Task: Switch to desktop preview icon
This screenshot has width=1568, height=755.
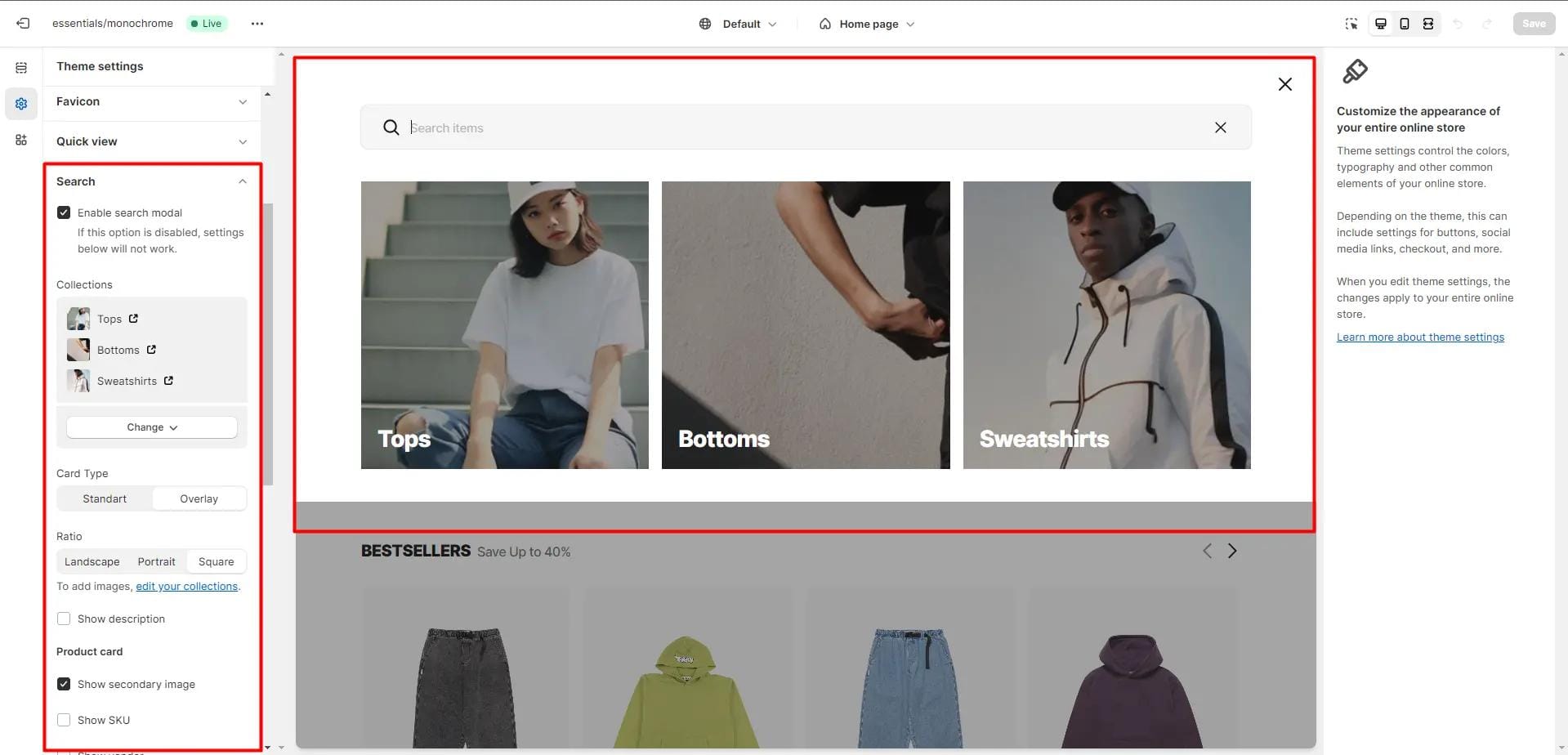Action: pyautogui.click(x=1380, y=24)
